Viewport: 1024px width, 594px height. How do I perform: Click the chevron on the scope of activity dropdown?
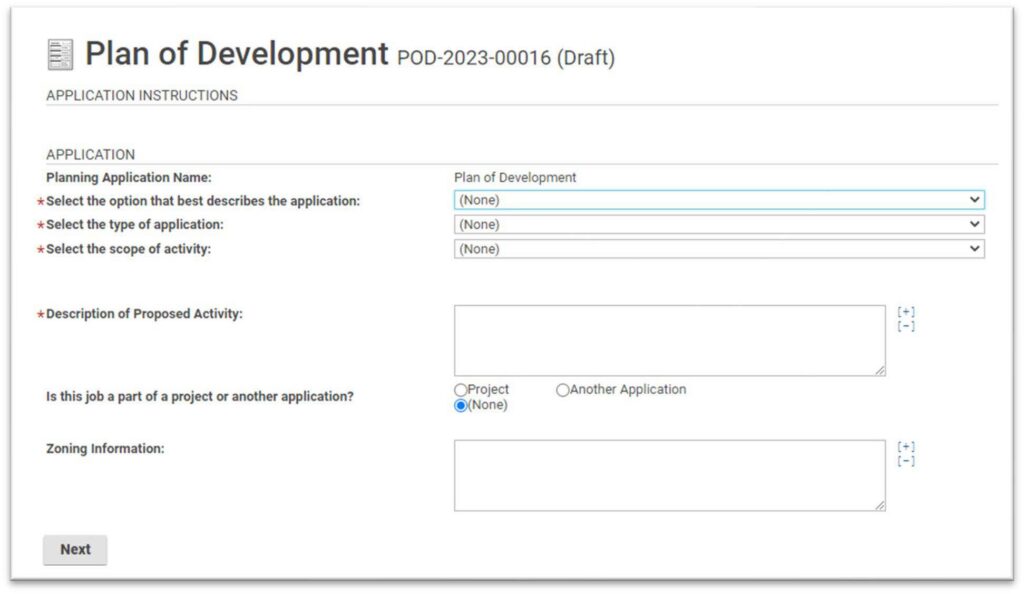tap(974, 249)
